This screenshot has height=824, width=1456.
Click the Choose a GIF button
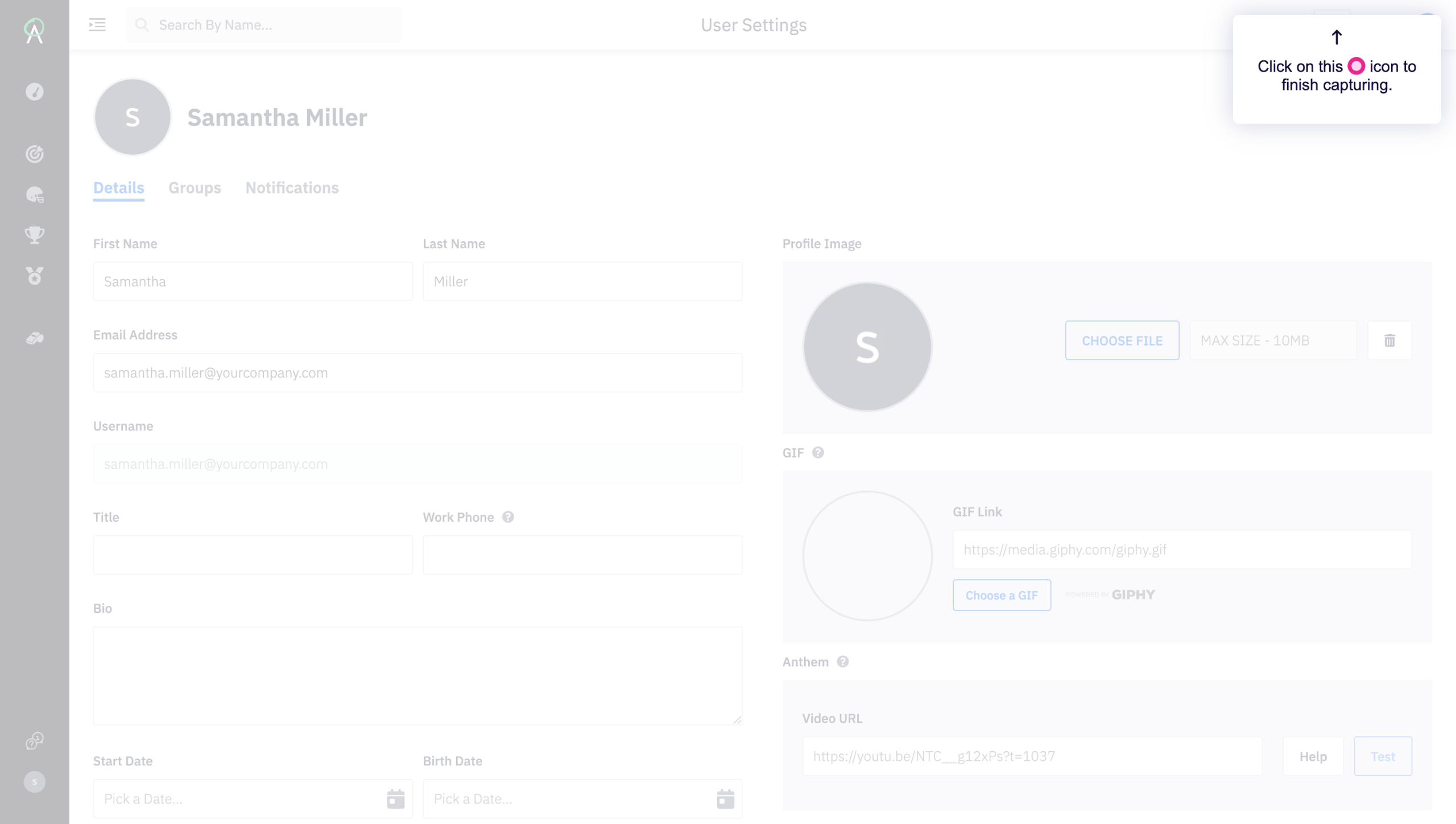pos(1002,595)
